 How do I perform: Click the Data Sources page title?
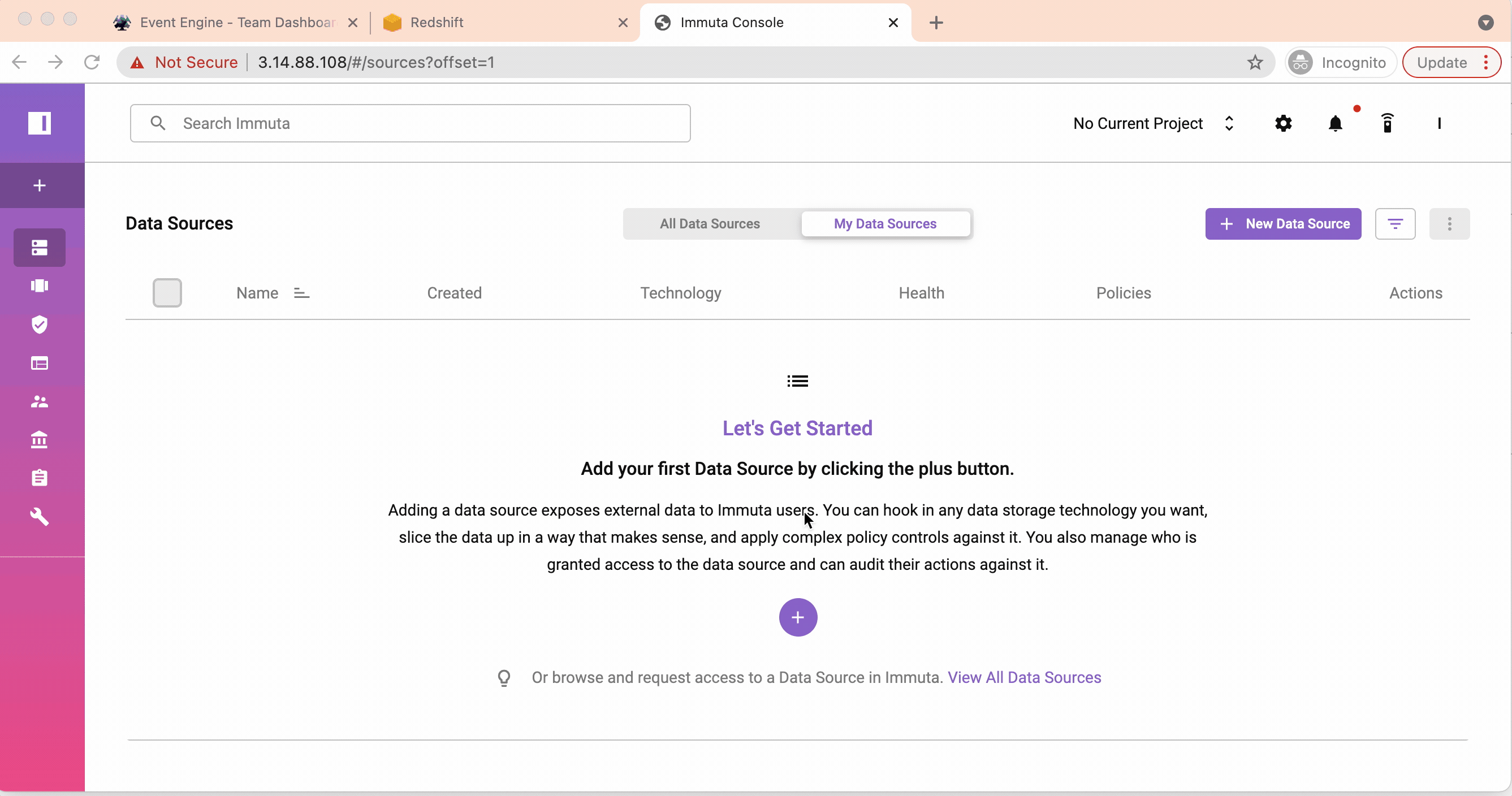tap(179, 223)
